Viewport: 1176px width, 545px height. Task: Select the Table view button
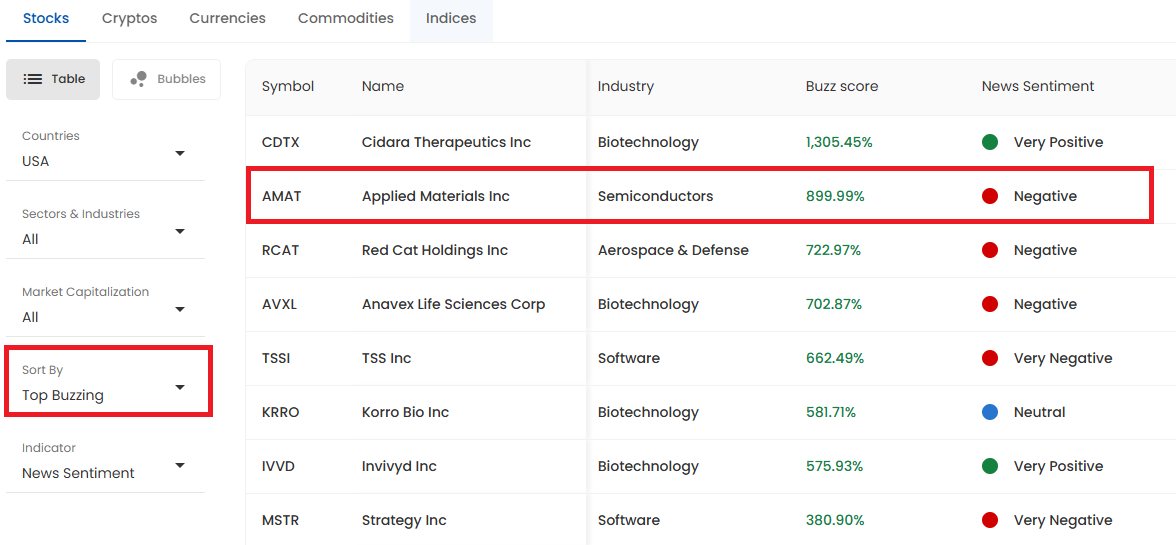[53, 79]
